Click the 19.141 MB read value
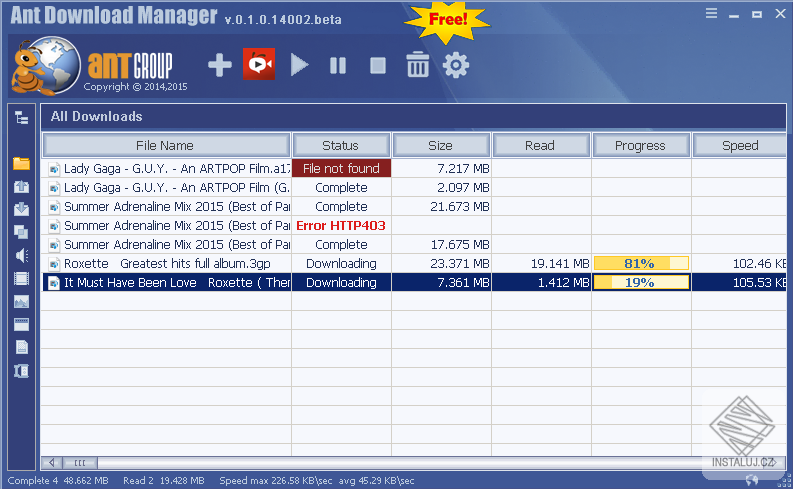The height and width of the screenshot is (489, 793). tap(560, 263)
